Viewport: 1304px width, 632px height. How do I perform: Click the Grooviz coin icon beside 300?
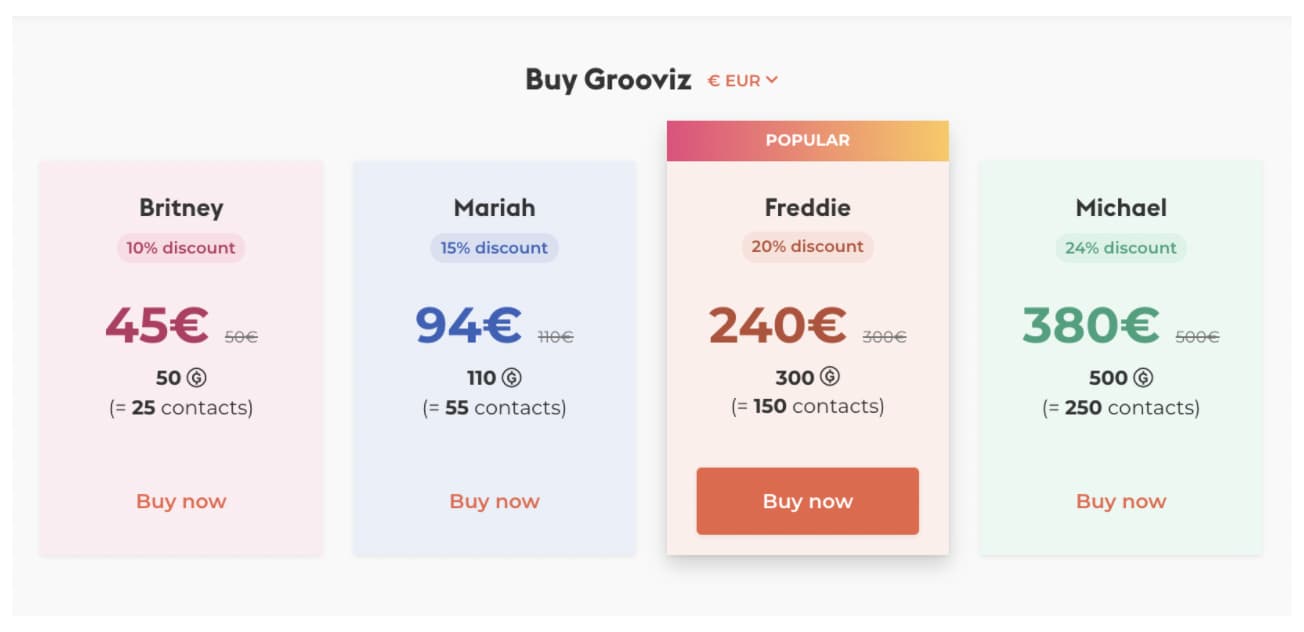click(830, 377)
